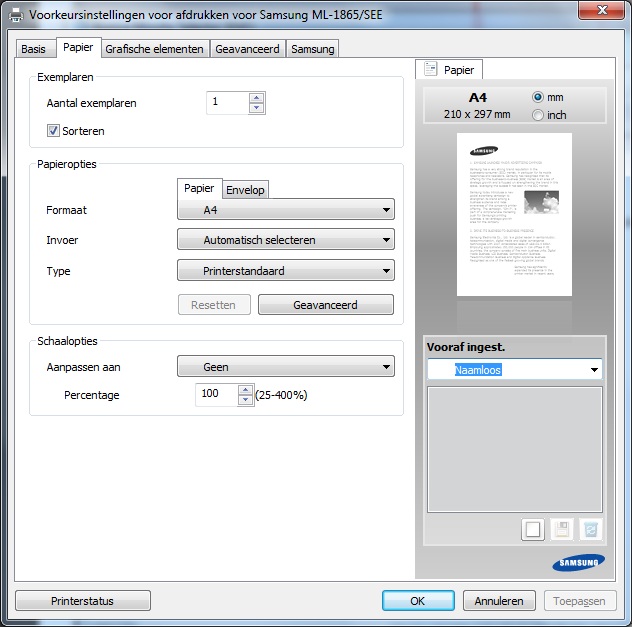This screenshot has width=632, height=627.
Task: Click the new blank preset icon
Action: [x=532, y=530]
